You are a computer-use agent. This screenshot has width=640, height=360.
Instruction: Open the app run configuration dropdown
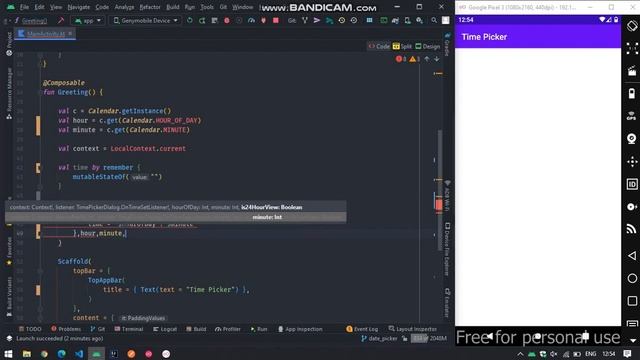tap(88, 20)
